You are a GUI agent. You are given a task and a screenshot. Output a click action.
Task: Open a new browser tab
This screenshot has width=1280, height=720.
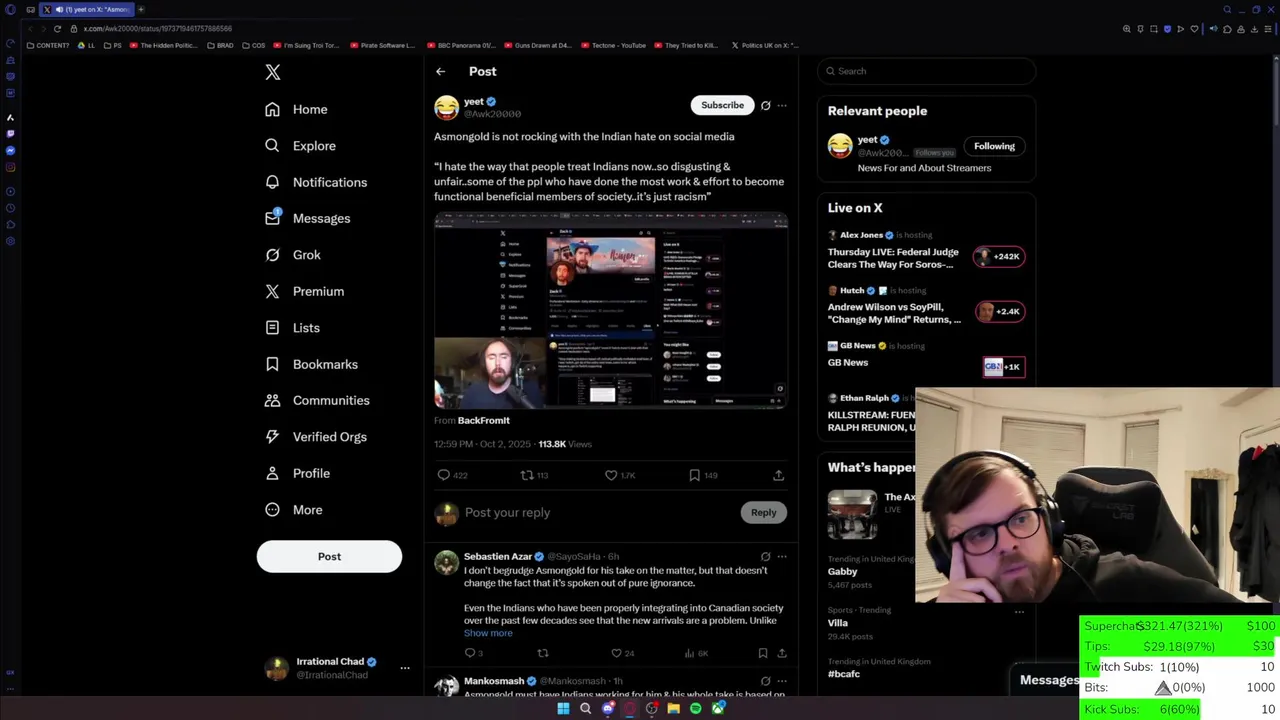[141, 9]
